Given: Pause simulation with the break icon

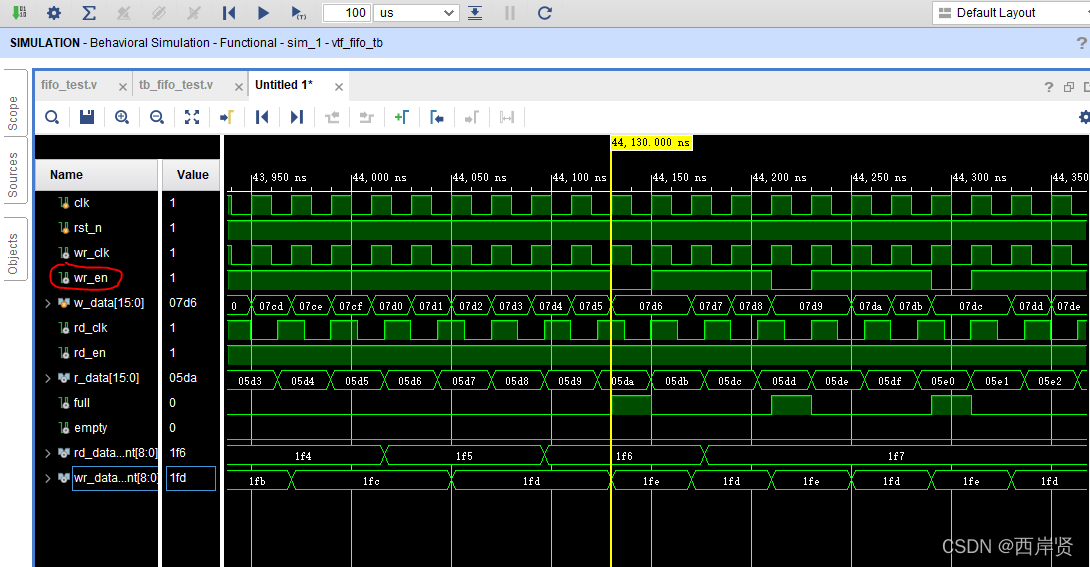Looking at the screenshot, I should [x=510, y=13].
